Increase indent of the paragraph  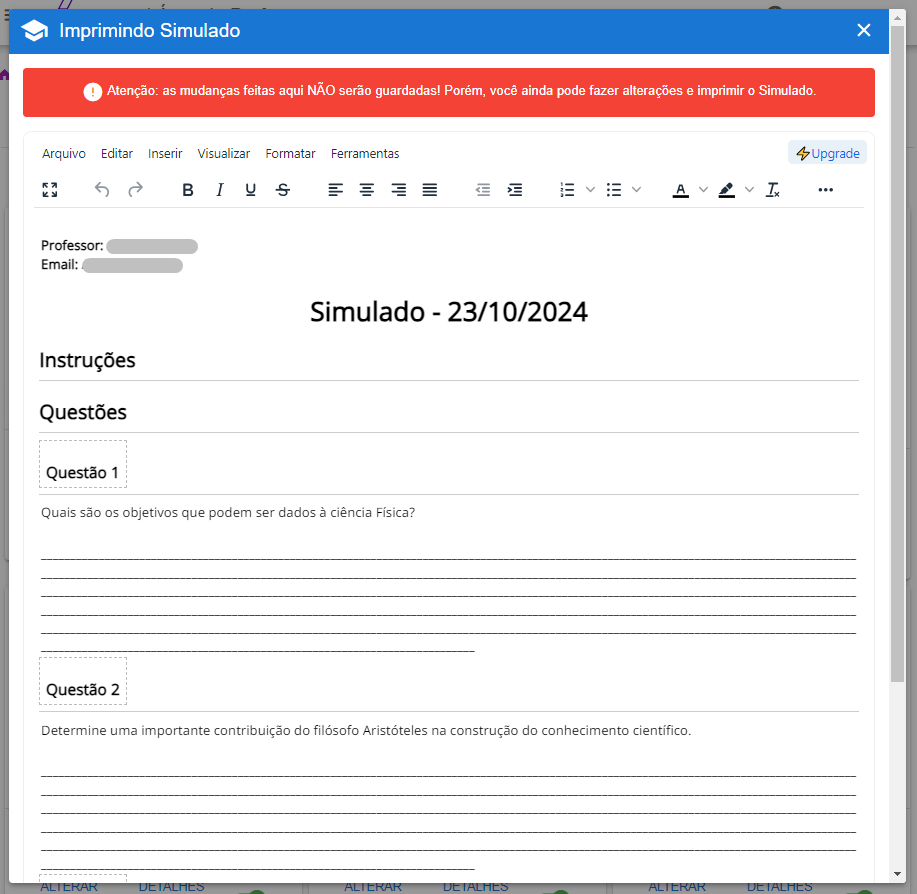click(515, 190)
